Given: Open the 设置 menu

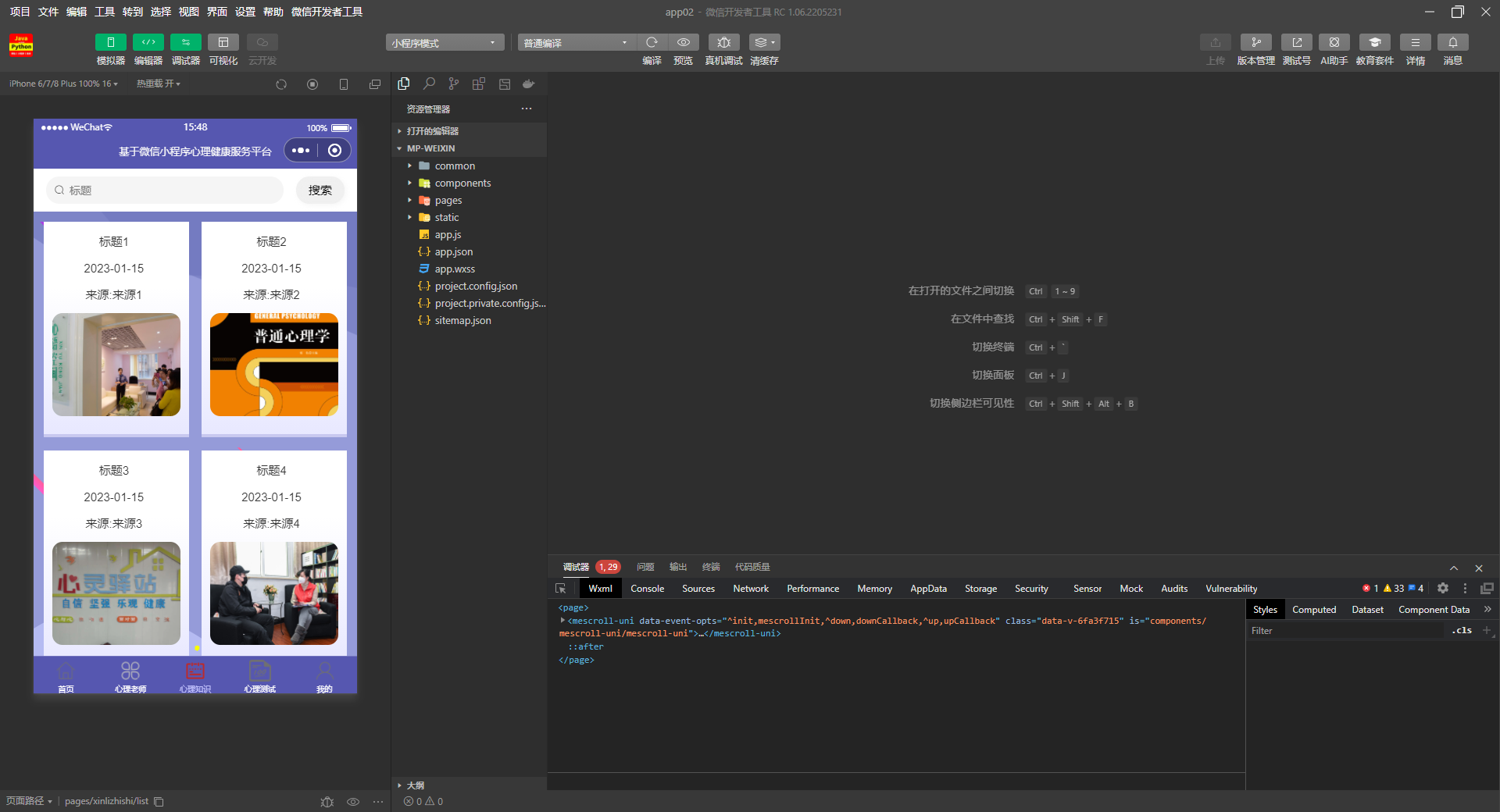Looking at the screenshot, I should pos(245,12).
